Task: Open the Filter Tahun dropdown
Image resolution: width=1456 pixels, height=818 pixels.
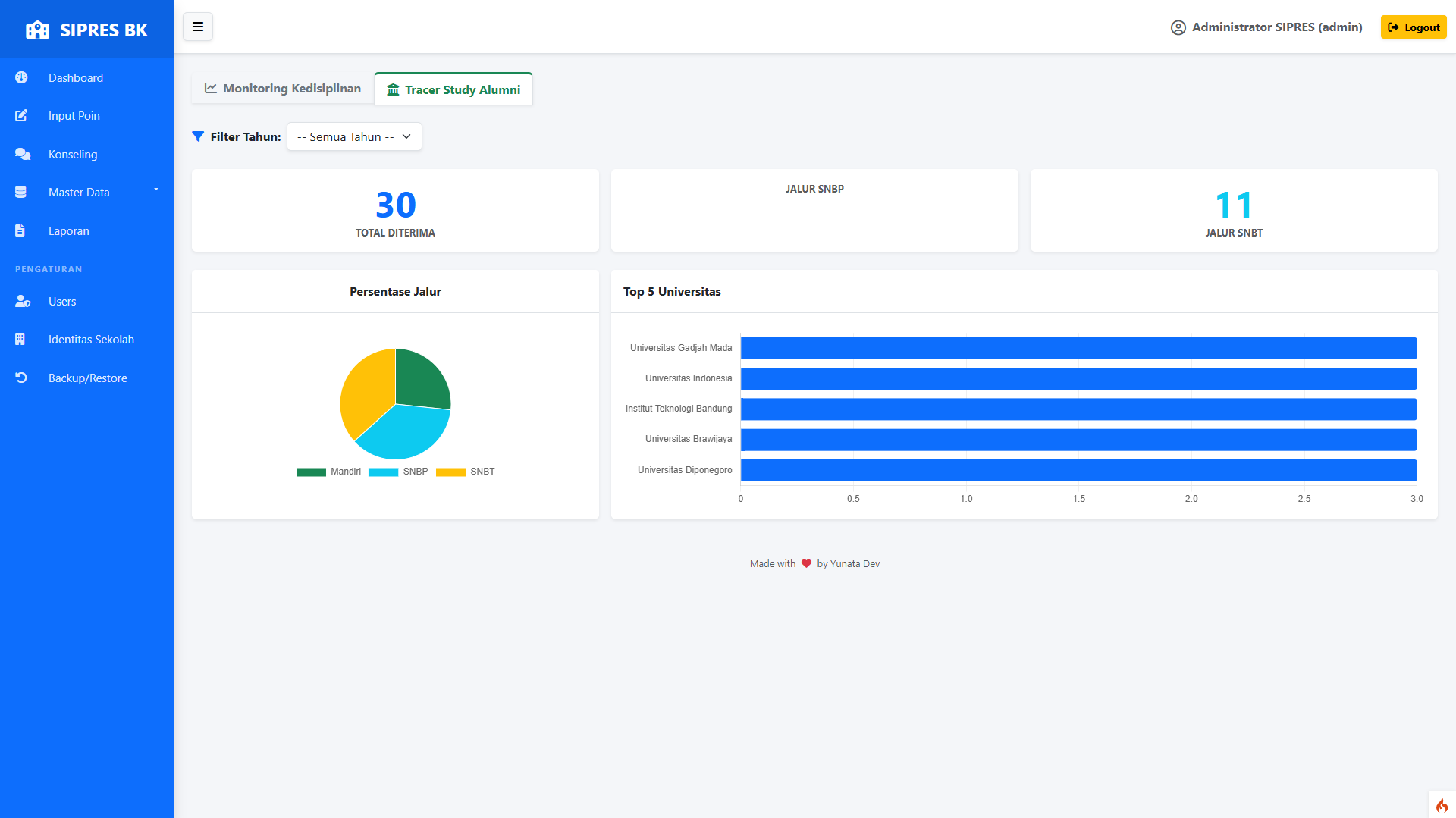Action: (354, 137)
